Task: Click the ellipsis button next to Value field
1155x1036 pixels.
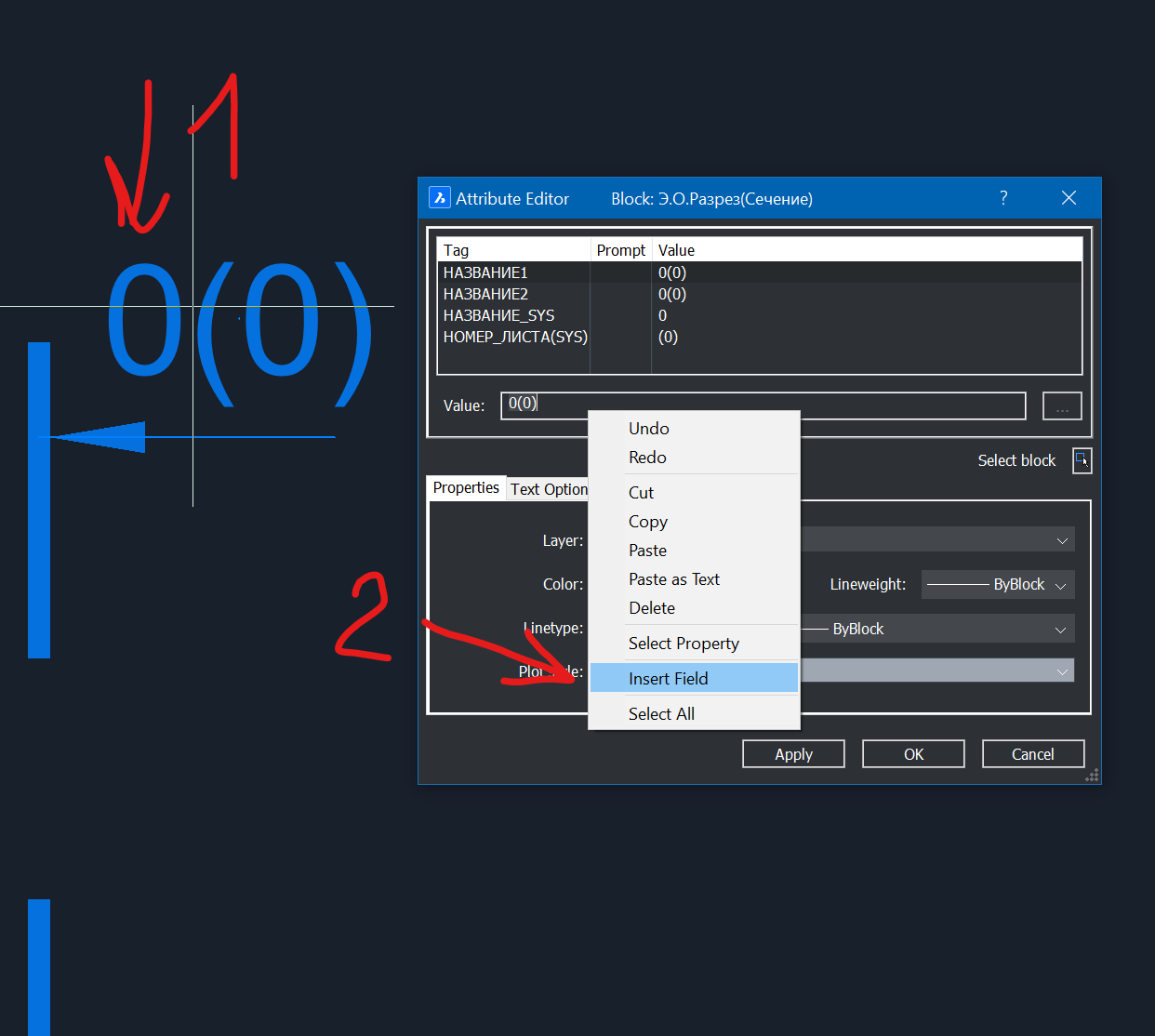Action: click(x=1062, y=406)
